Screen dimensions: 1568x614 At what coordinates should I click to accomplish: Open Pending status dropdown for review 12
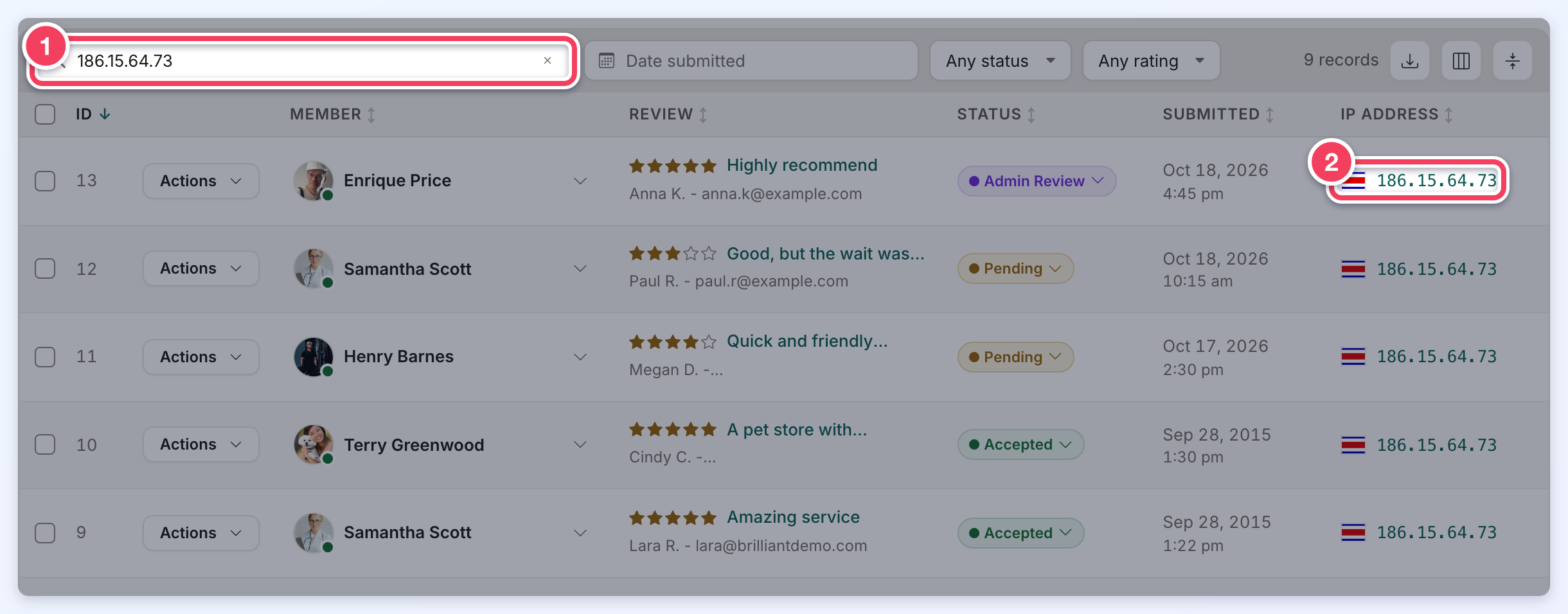pos(1015,268)
